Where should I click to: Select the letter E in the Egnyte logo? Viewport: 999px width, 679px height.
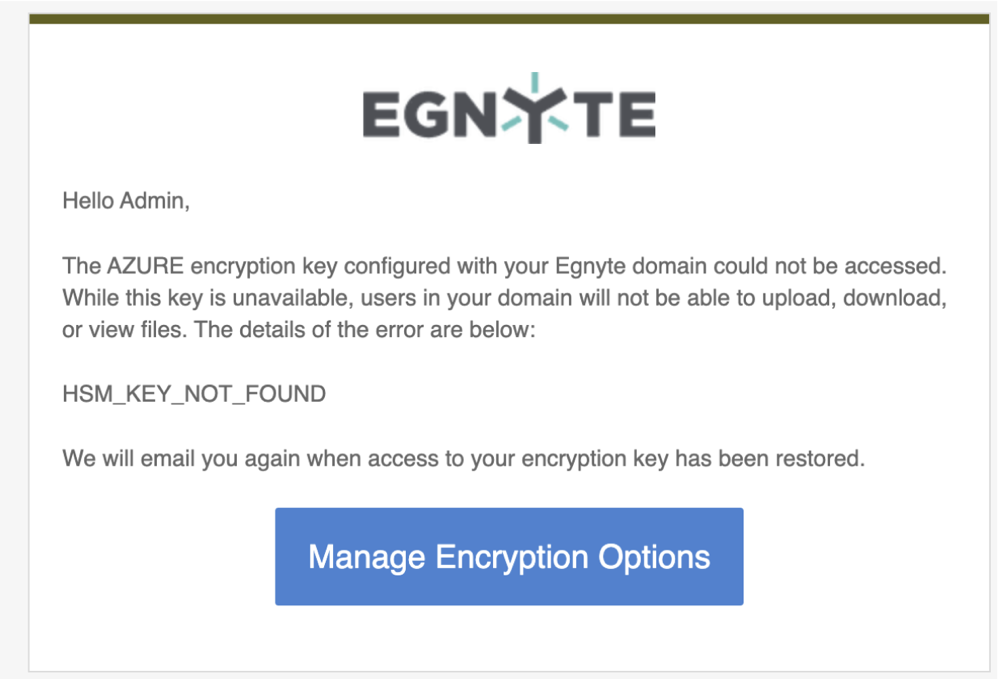coord(379,115)
